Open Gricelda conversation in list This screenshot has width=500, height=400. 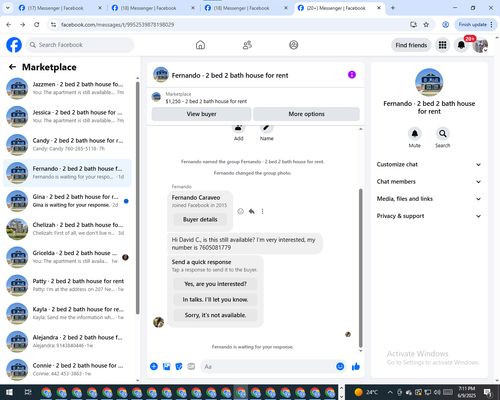67,257
